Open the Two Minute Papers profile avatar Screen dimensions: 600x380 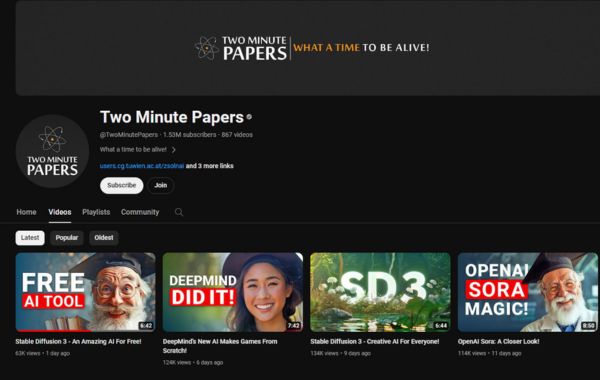click(x=52, y=151)
